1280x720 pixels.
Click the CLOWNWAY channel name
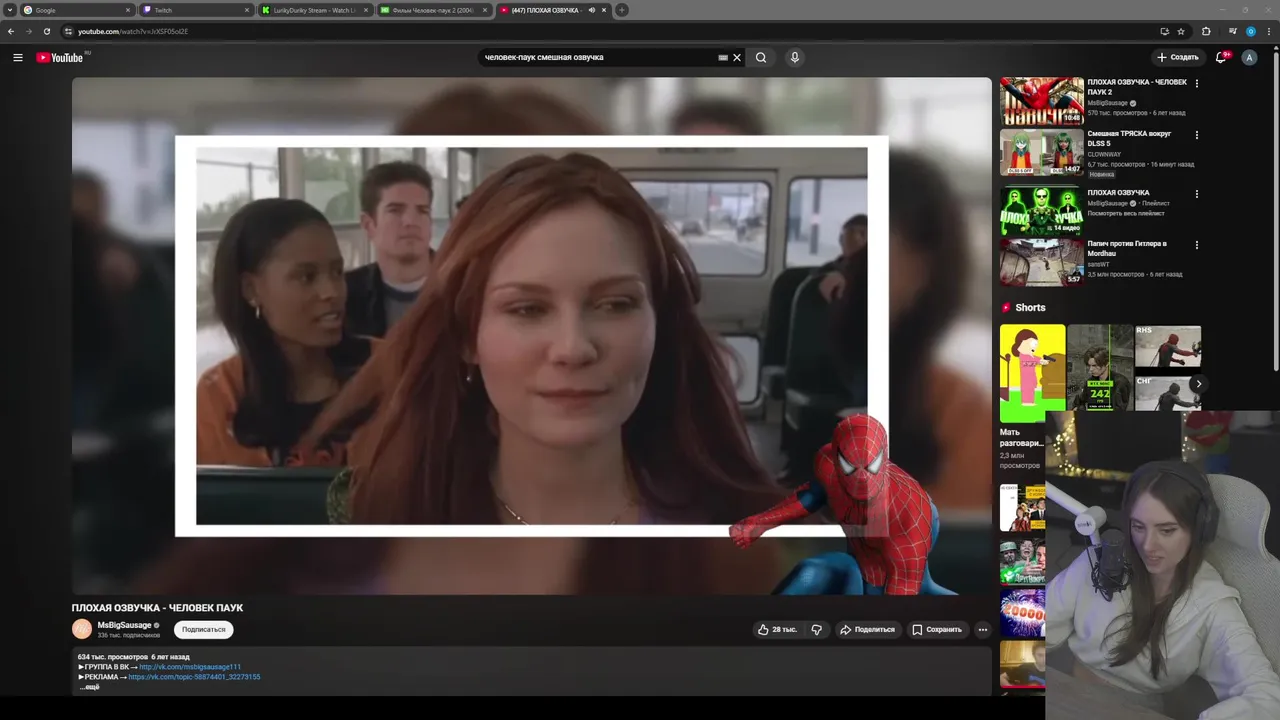tap(1104, 154)
